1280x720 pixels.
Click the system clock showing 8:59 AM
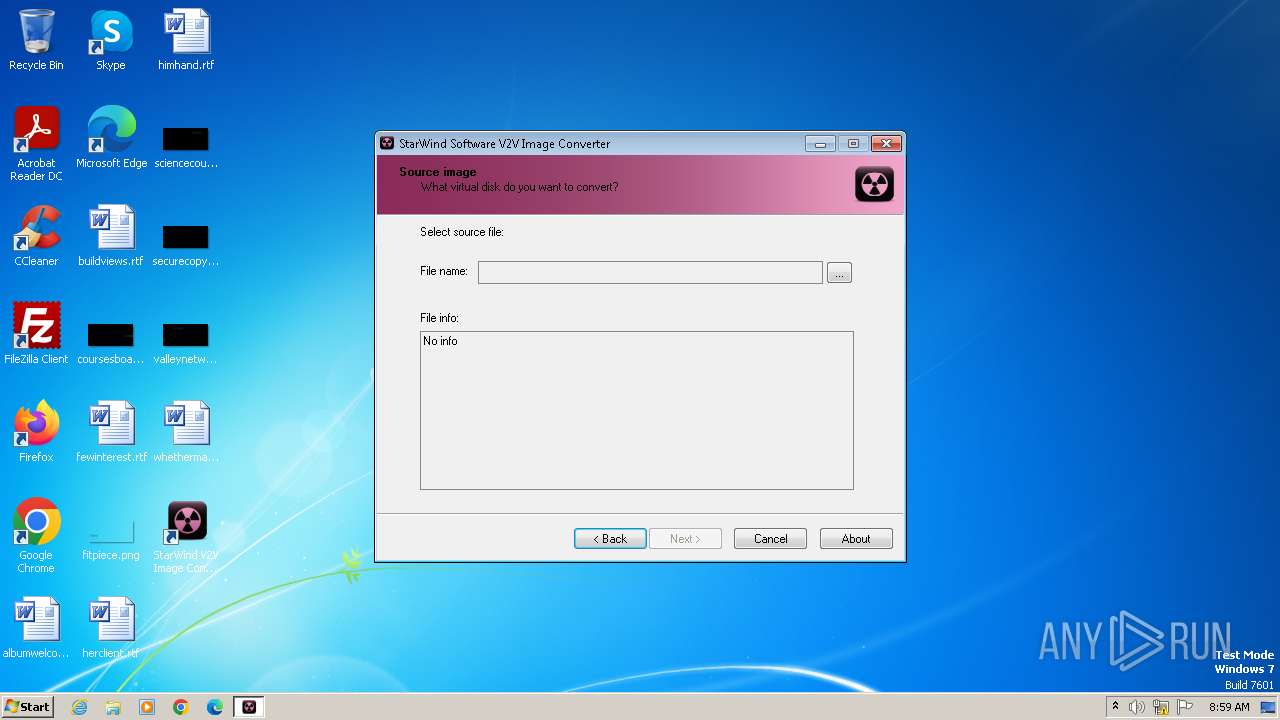click(x=1229, y=707)
